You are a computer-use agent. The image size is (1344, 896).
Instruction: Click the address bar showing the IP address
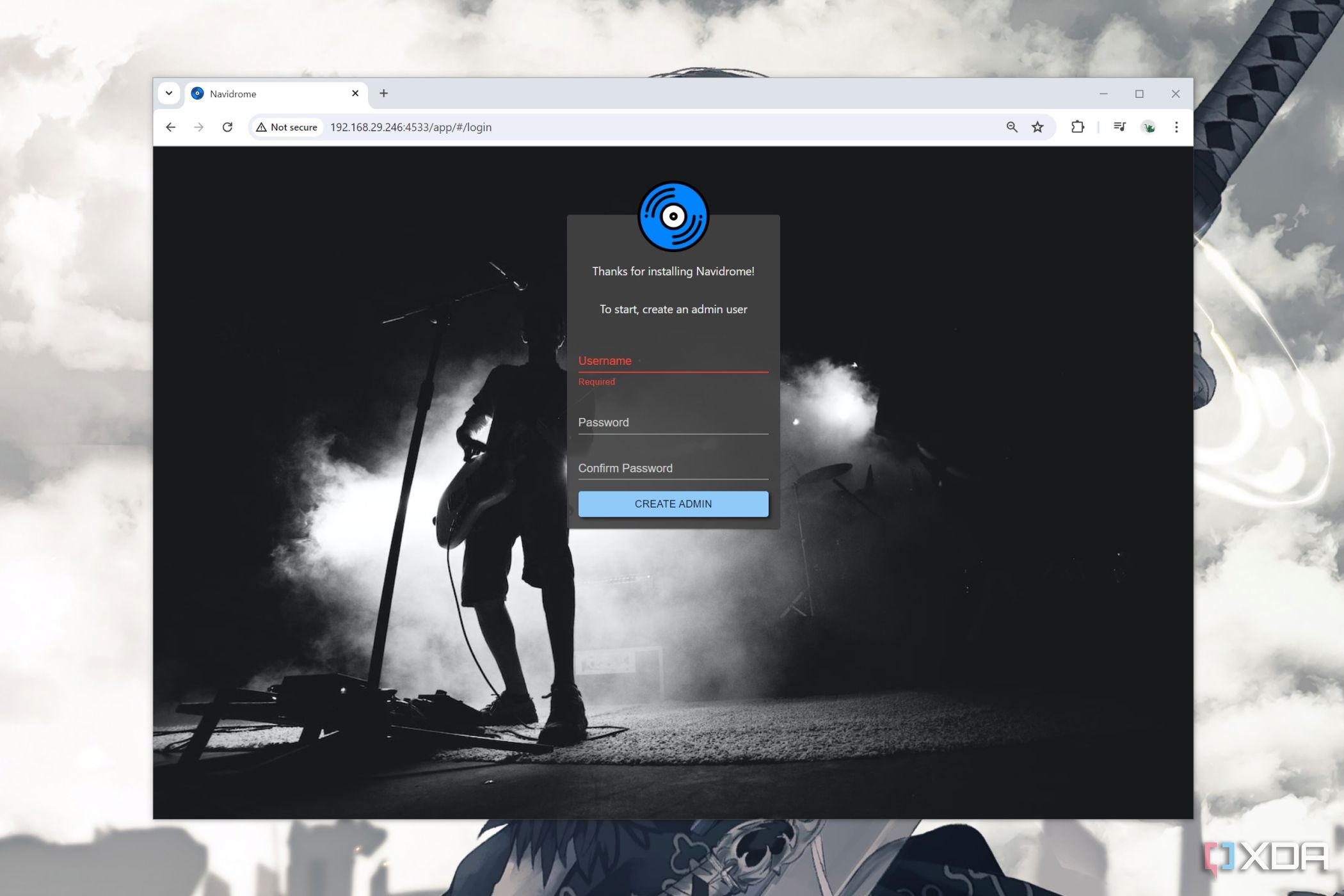(x=409, y=127)
